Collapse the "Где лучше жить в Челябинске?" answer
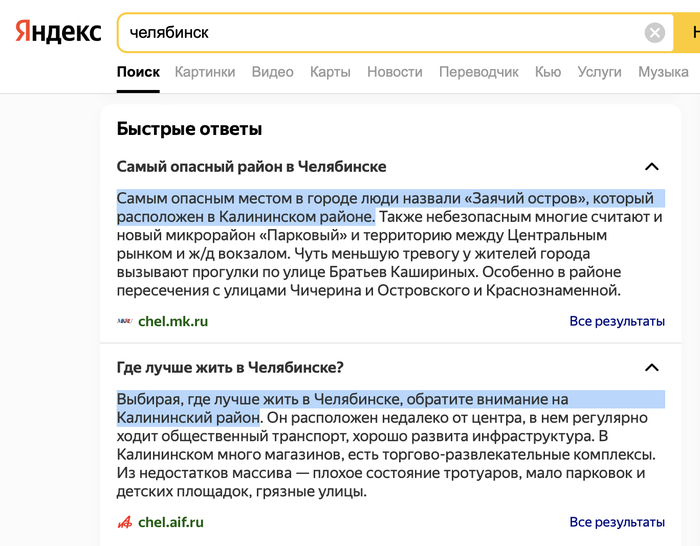This screenshot has width=700, height=546. (652, 368)
